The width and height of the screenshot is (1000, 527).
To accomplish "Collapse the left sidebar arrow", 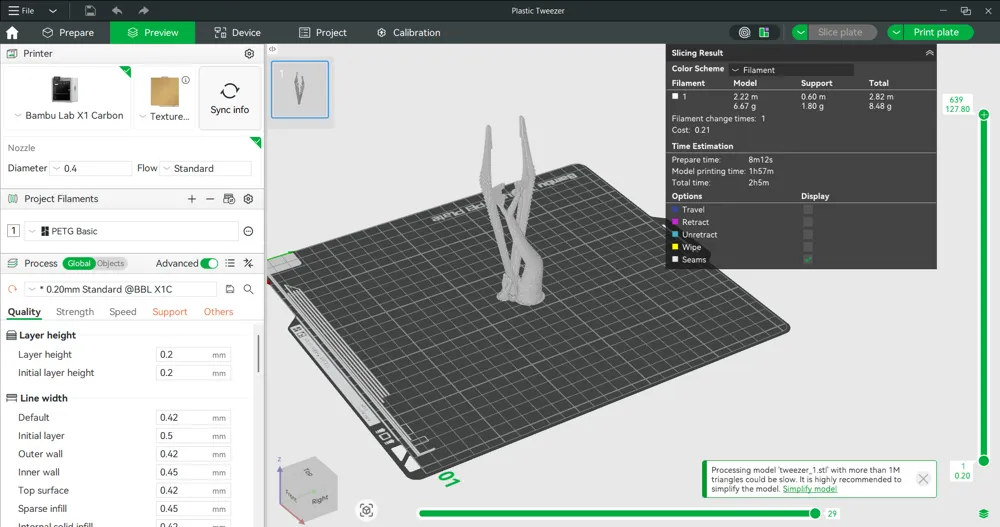I will (x=272, y=49).
